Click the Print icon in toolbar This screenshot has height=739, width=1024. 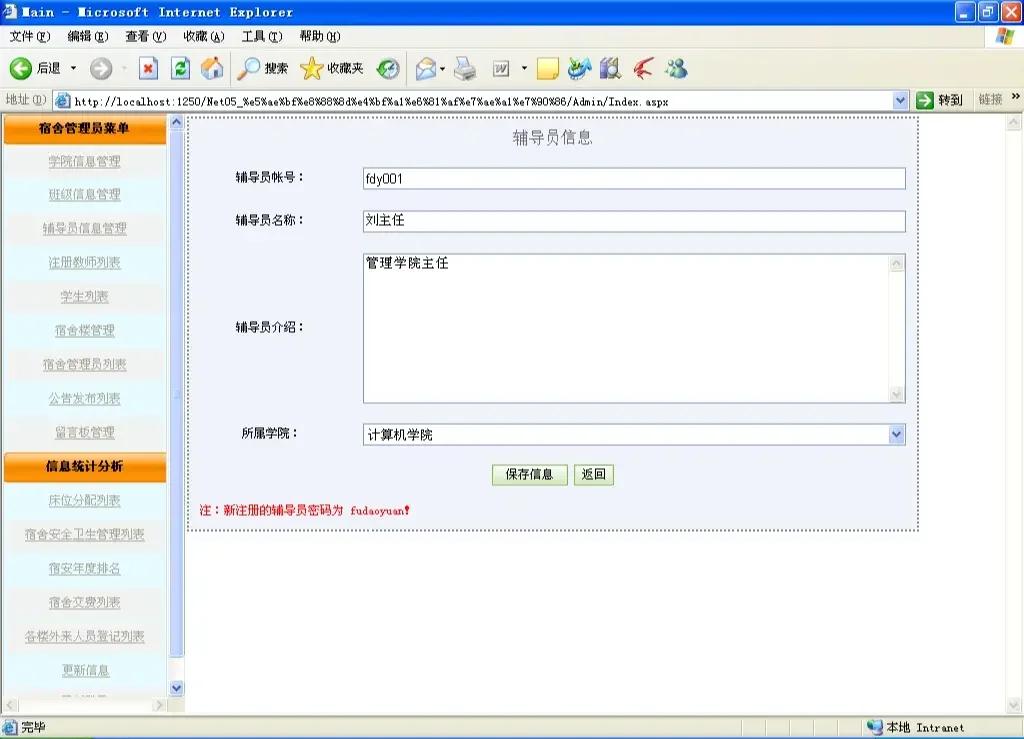point(465,69)
